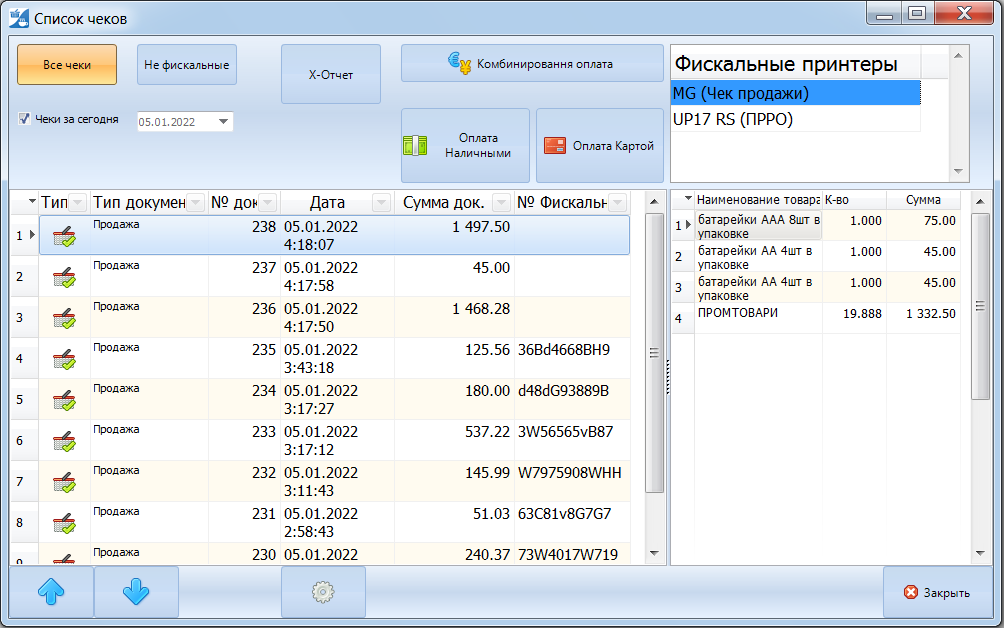1004x628 pixels.
Task: Click fiscal number d48dG93889B
Action: (x=563, y=391)
